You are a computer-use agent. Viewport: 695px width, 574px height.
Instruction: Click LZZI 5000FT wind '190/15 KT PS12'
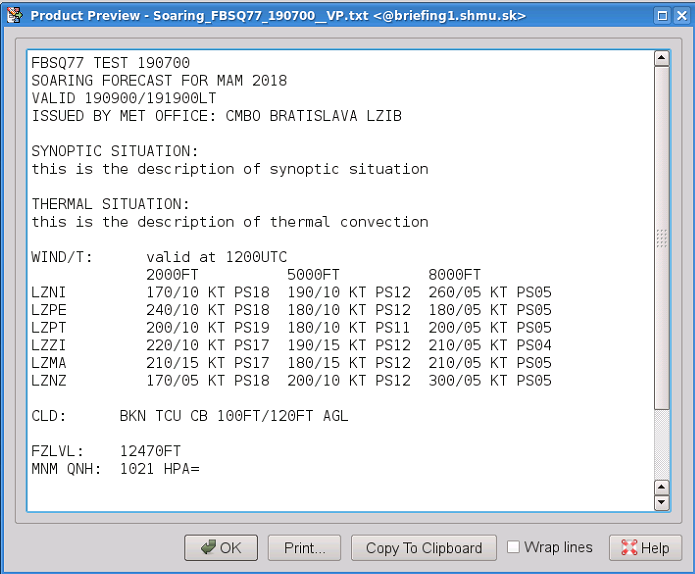tap(349, 345)
